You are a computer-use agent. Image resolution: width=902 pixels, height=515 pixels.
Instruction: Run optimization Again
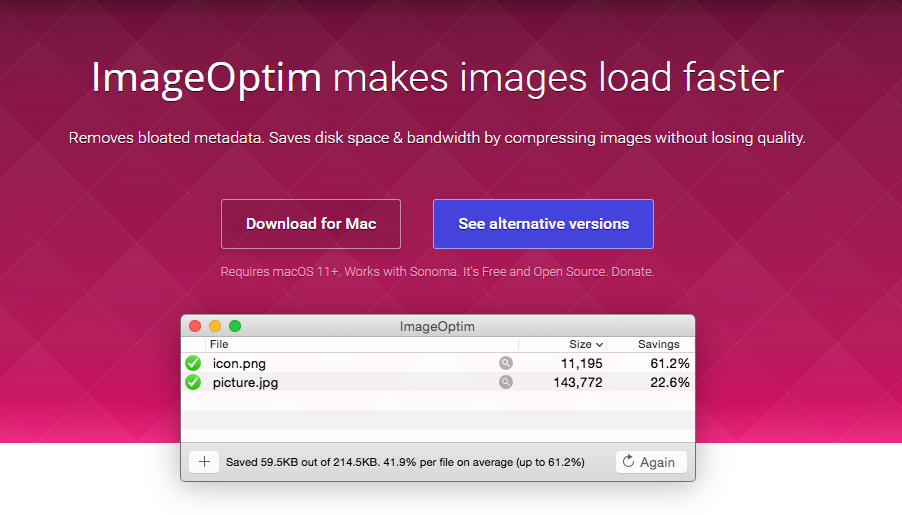click(x=651, y=462)
